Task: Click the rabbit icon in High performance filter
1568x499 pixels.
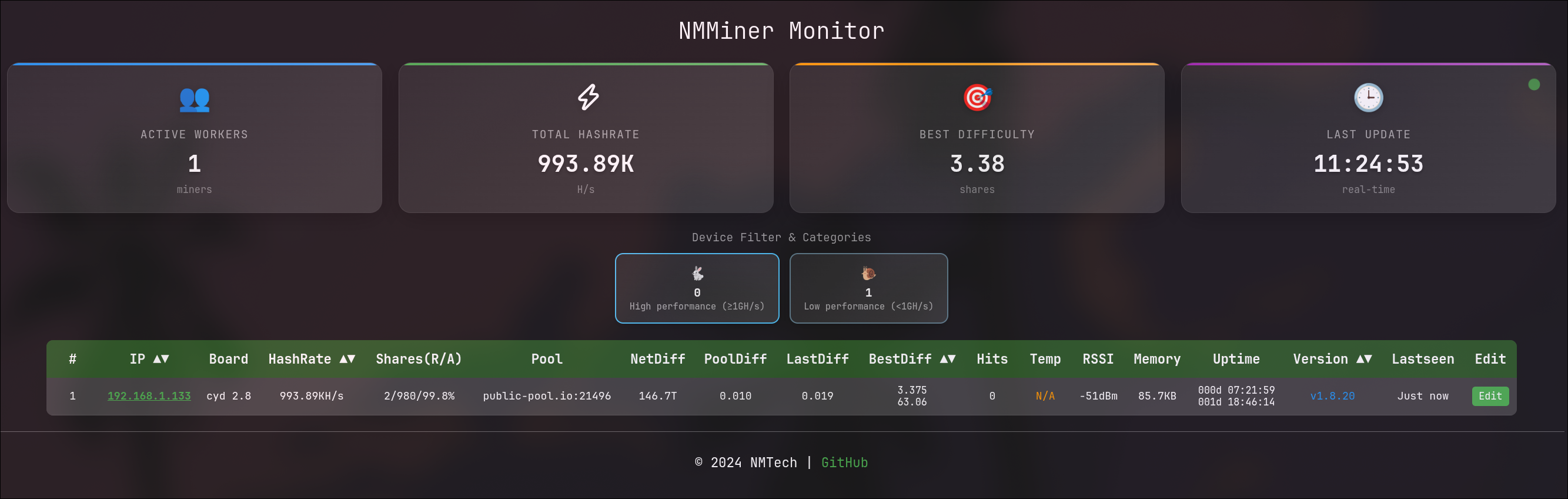Action: 697,273
